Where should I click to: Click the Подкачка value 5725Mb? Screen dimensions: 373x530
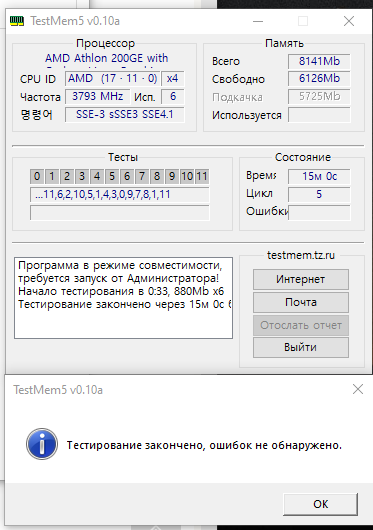[319, 97]
